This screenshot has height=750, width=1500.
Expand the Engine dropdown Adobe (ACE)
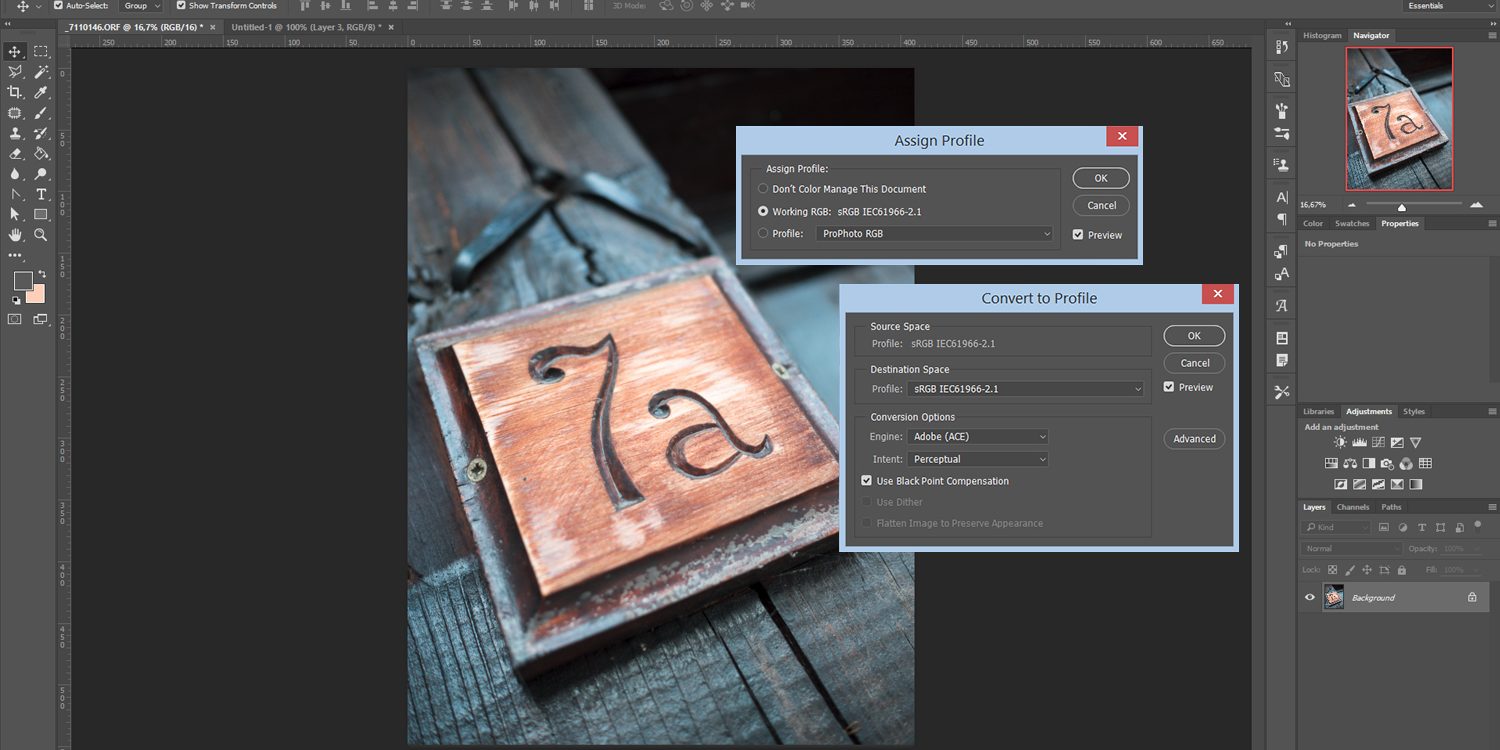pos(978,437)
